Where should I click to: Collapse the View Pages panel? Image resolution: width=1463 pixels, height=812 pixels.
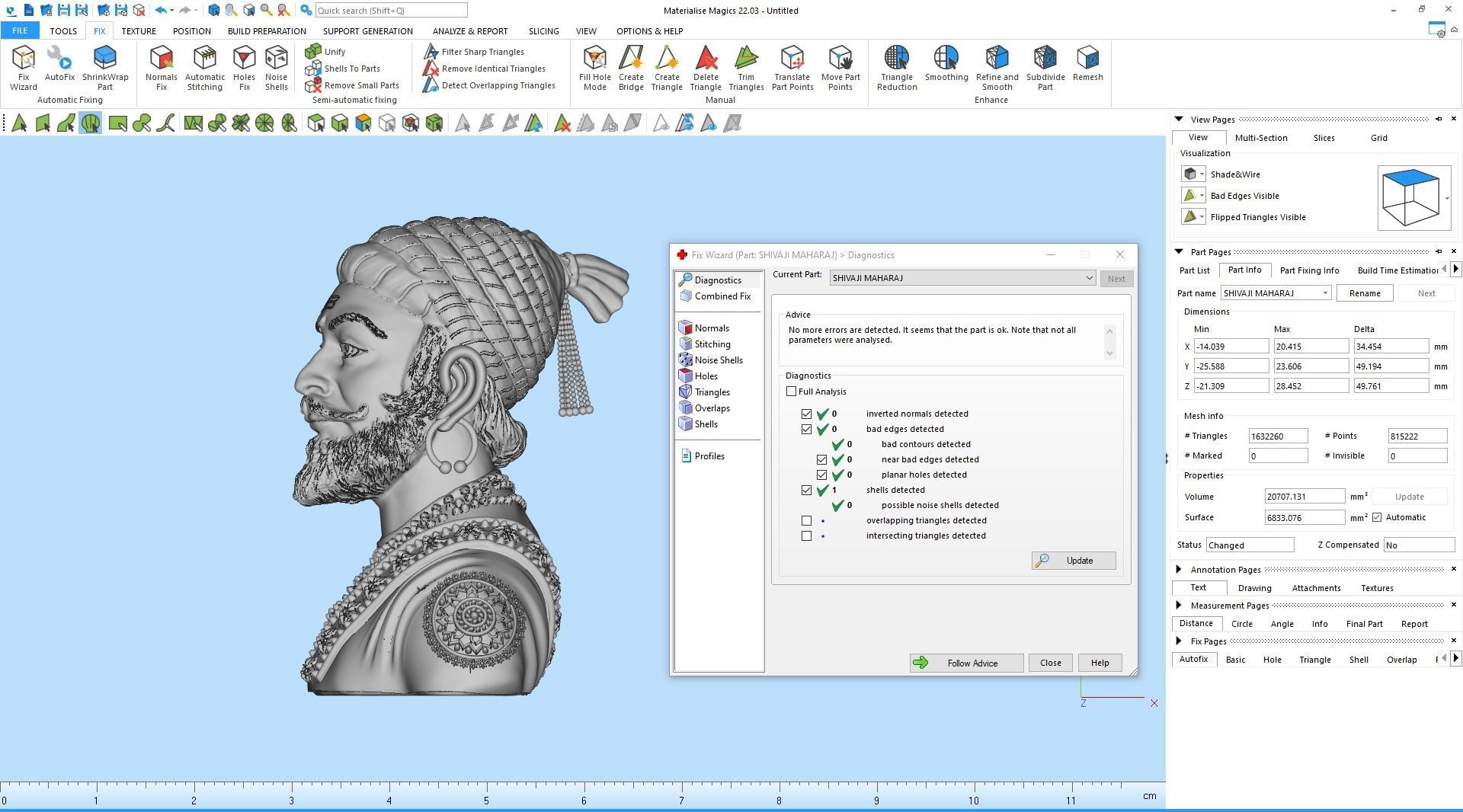pos(1179,119)
